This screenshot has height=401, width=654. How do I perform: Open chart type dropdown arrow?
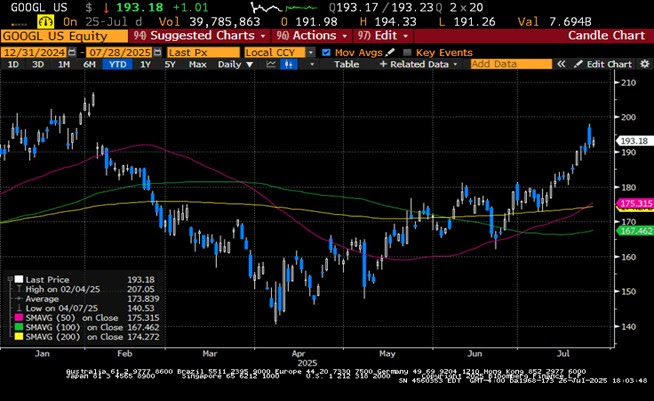pyautogui.click(x=312, y=64)
